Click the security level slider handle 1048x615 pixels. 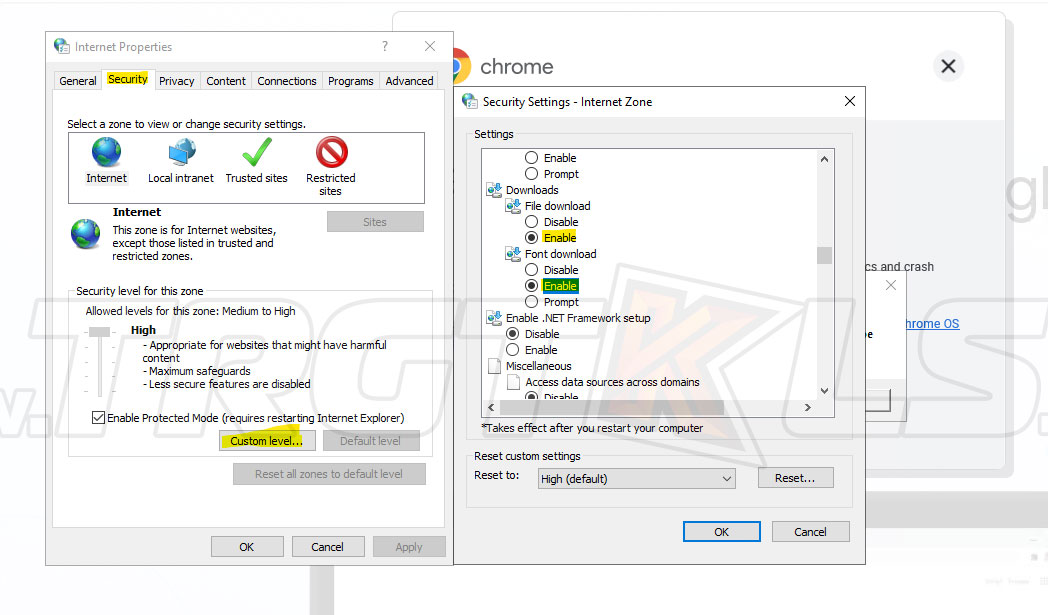coord(99,332)
